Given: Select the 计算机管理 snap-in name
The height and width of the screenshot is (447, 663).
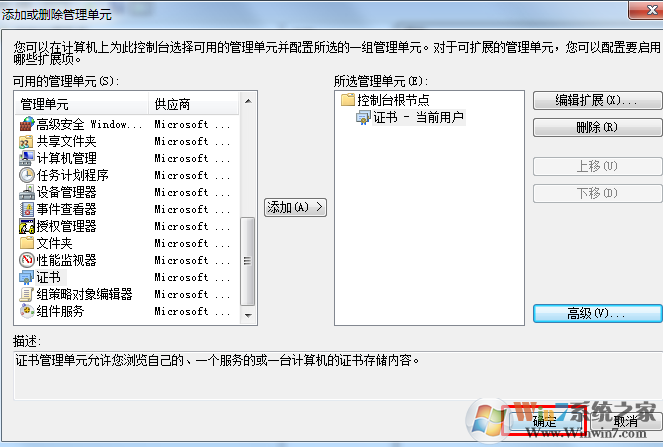Looking at the screenshot, I should (66, 158).
